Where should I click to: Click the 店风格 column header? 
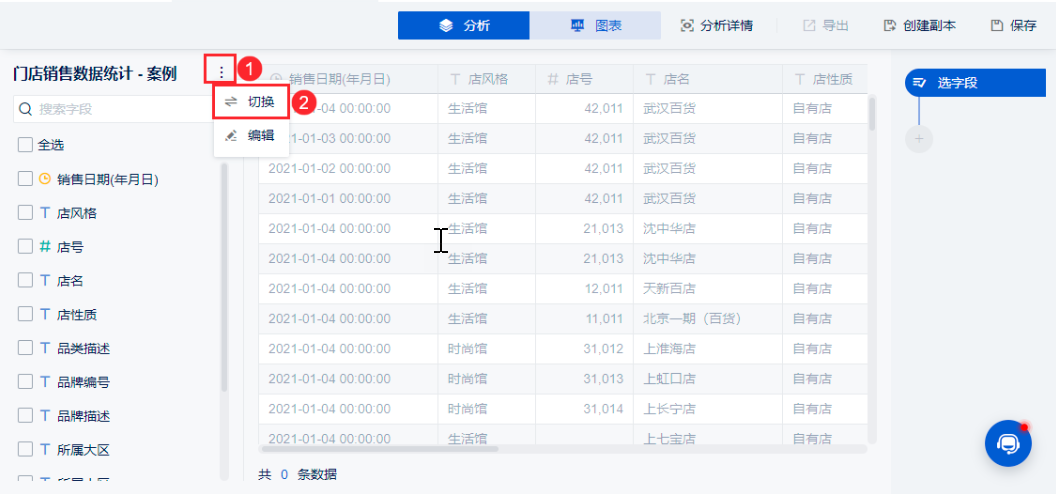click(486, 79)
